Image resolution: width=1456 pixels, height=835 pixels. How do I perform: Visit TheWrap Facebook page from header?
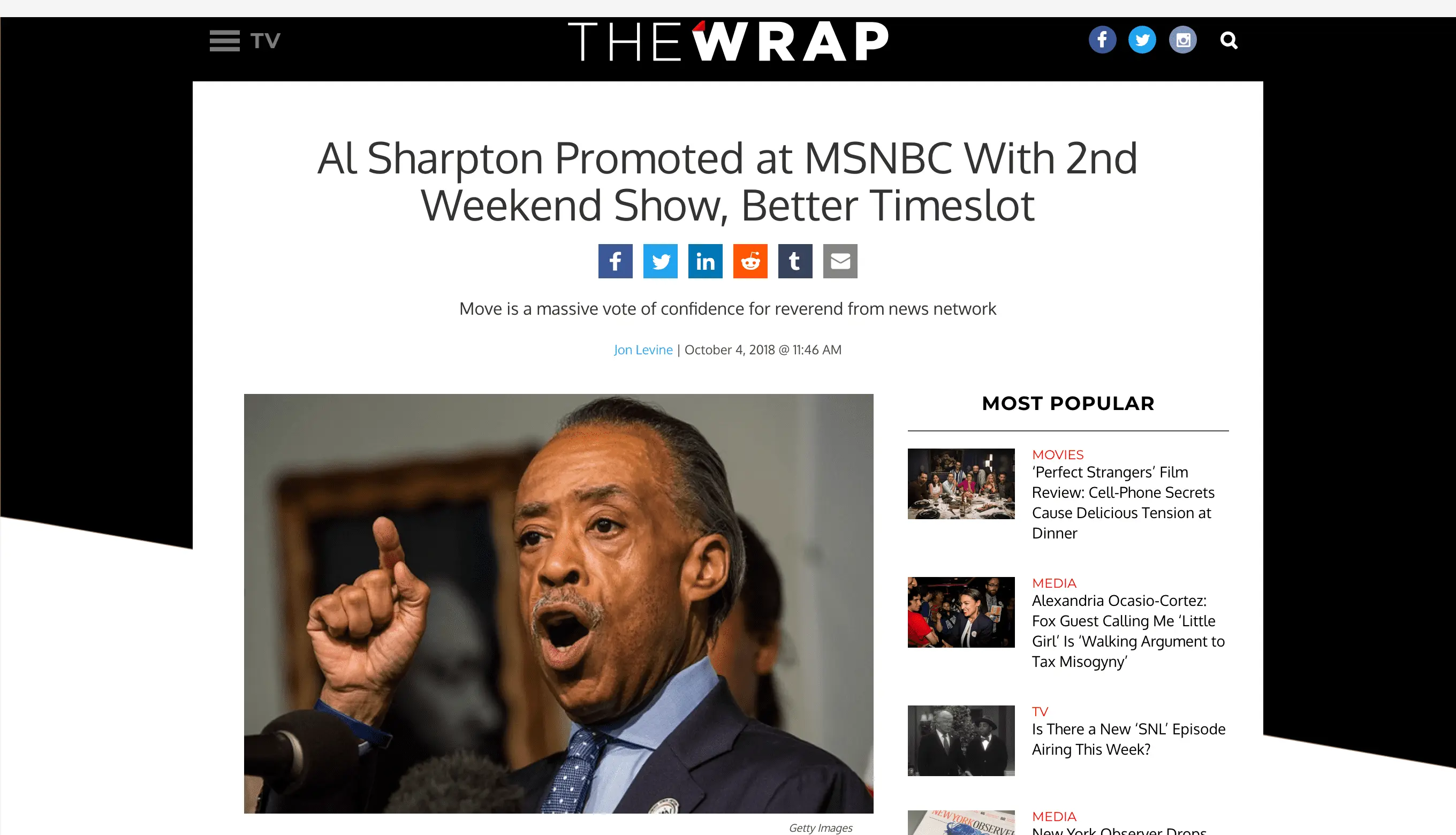(1102, 40)
